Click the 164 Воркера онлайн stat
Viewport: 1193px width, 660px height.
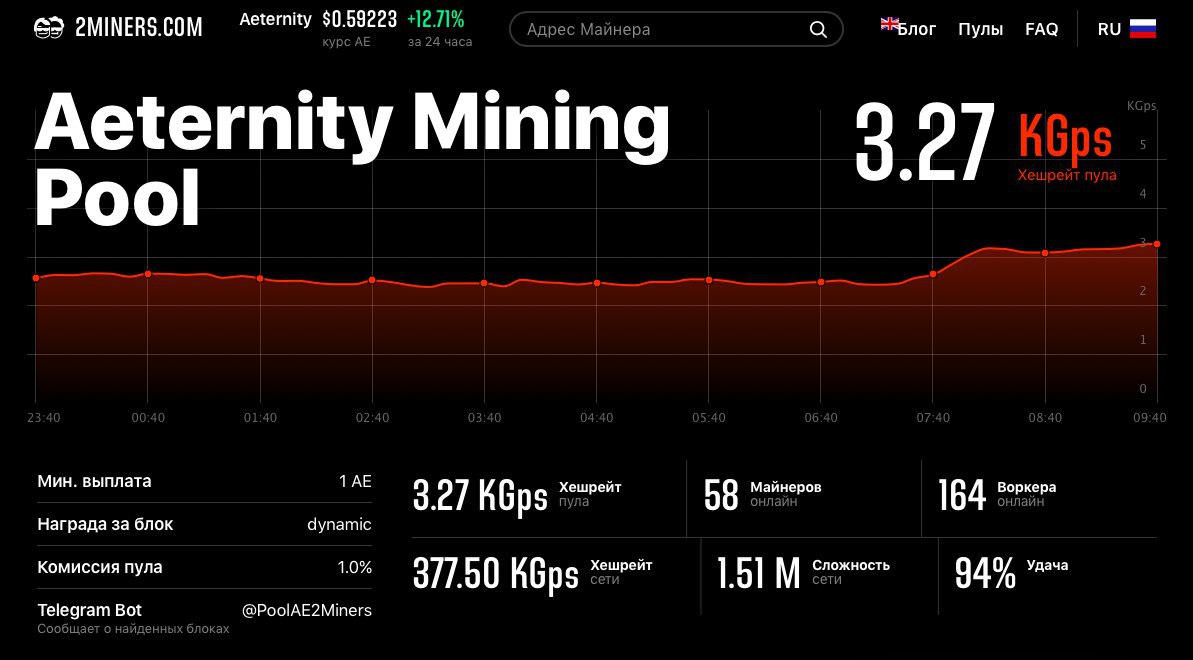point(997,495)
